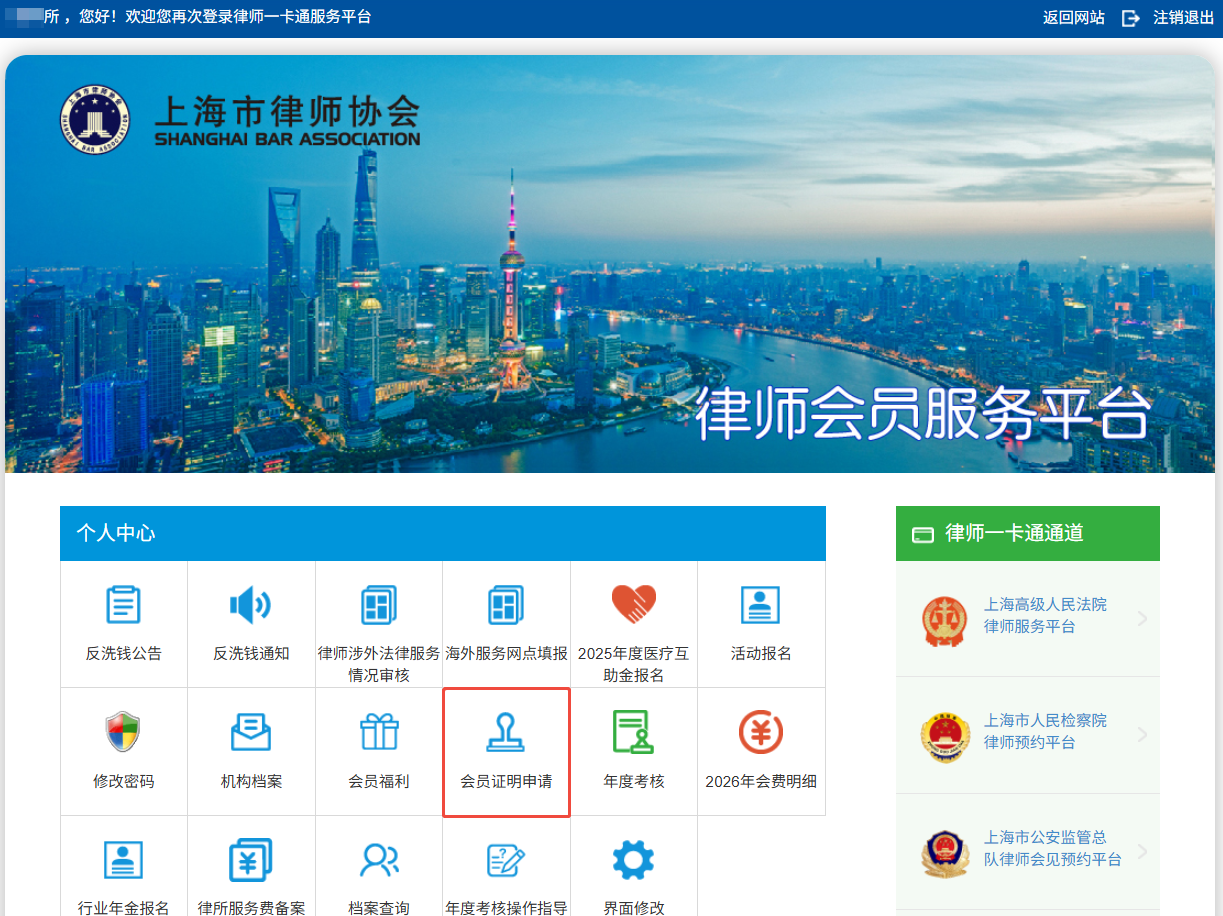Open the 反洗钱公告 clipboard icon
Image resolution: width=1223 pixels, height=916 pixels.
click(124, 605)
